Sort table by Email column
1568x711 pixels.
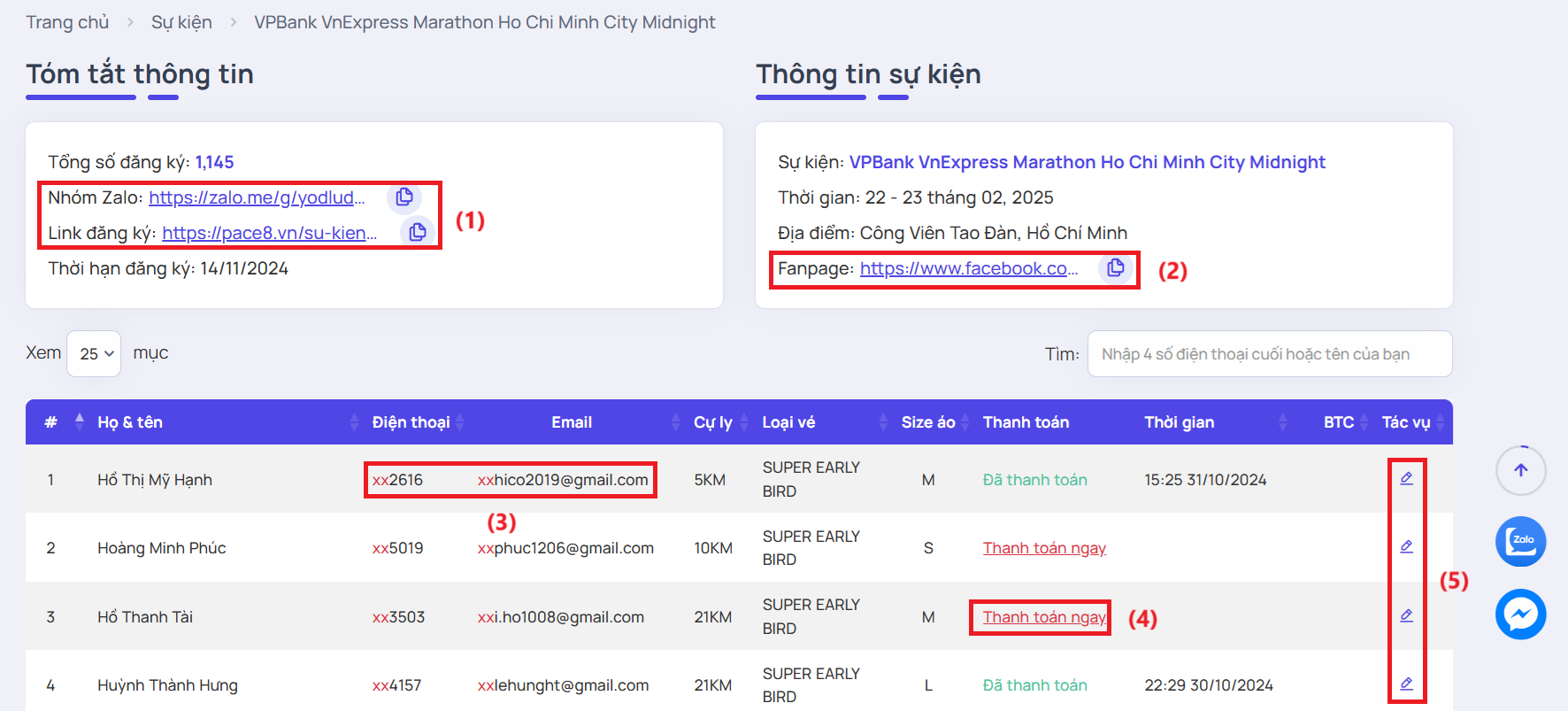[x=575, y=422]
